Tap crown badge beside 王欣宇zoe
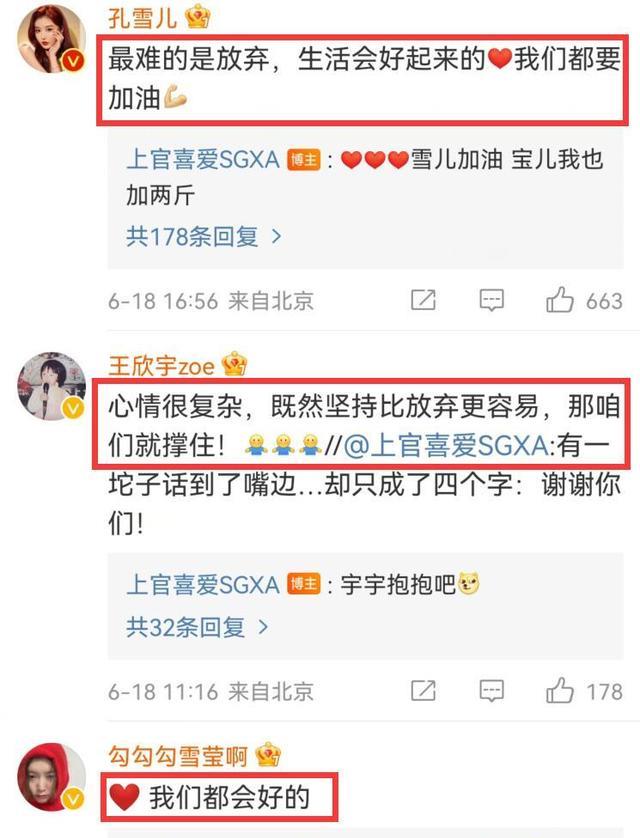The width and height of the screenshot is (640, 838). [x=234, y=365]
